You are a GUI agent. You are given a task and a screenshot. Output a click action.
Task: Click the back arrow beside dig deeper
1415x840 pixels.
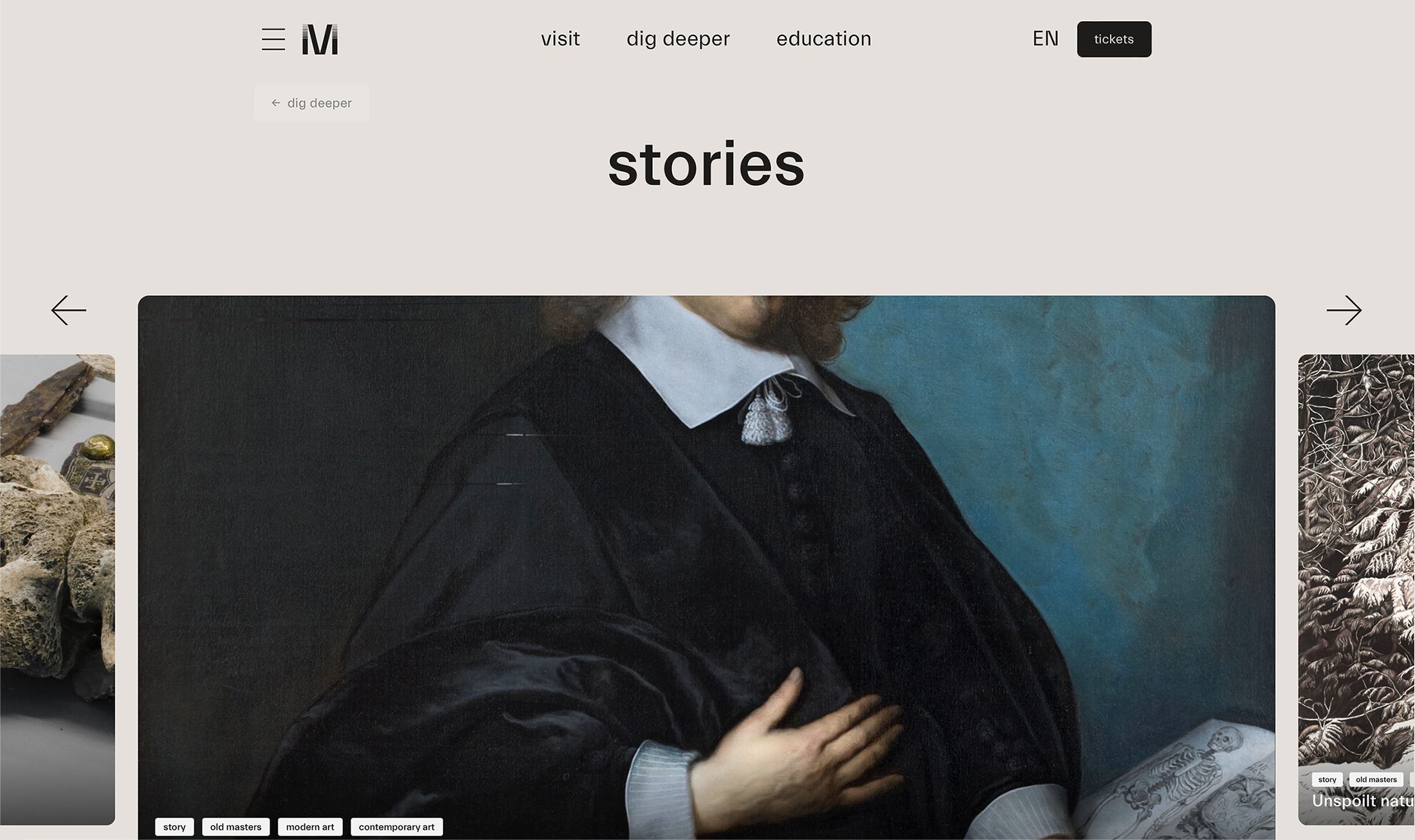[x=276, y=103]
